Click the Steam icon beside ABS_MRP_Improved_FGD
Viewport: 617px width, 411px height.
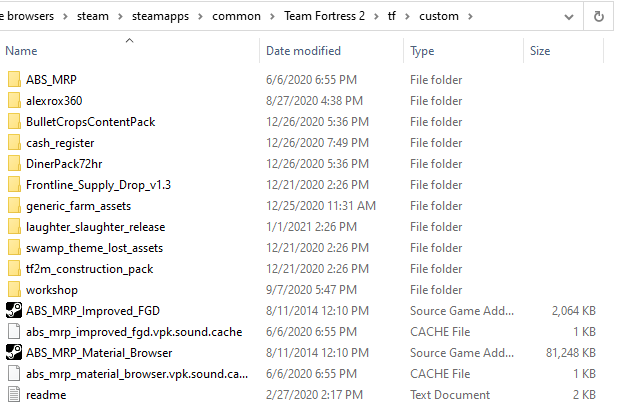13,310
